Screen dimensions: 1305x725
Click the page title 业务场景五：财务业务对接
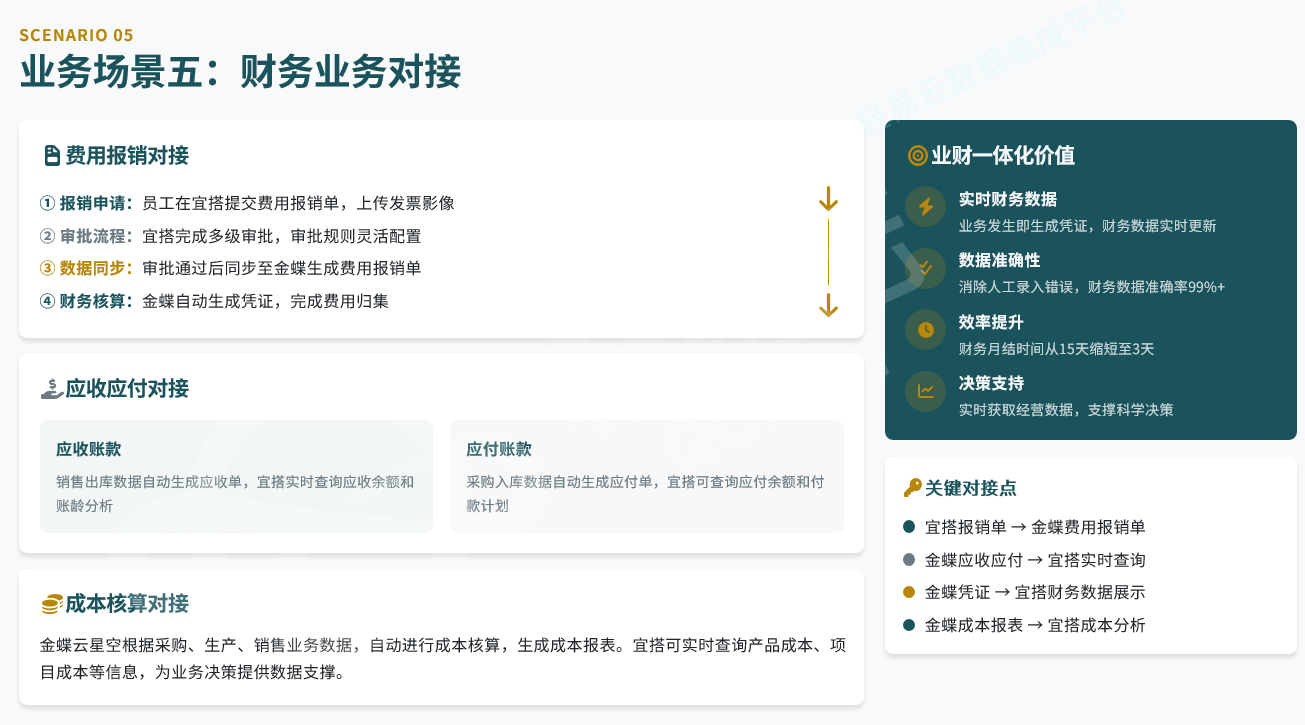tap(240, 73)
